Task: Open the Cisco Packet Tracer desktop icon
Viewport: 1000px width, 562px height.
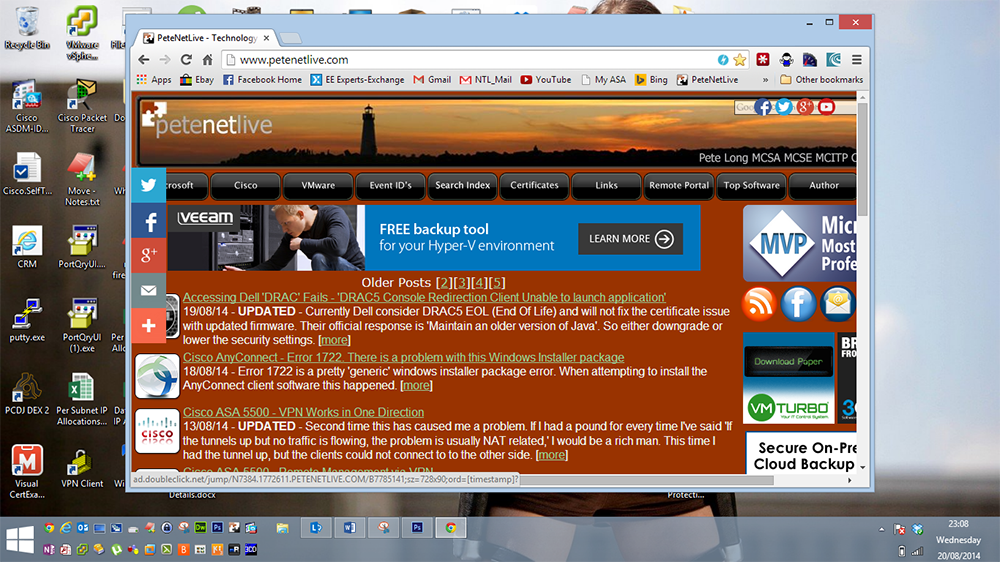Action: [x=82, y=106]
